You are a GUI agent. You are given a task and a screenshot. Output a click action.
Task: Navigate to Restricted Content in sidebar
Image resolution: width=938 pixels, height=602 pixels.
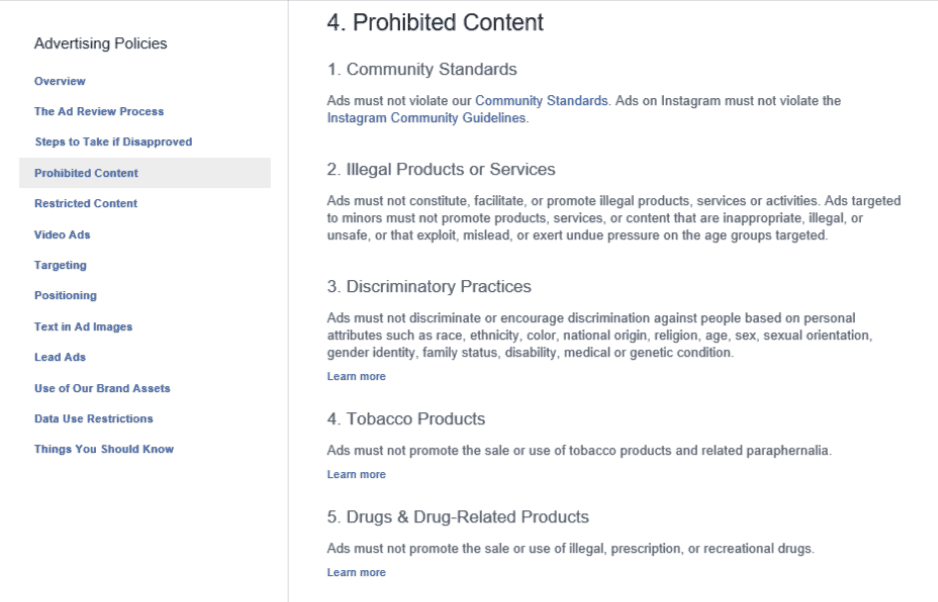click(86, 203)
